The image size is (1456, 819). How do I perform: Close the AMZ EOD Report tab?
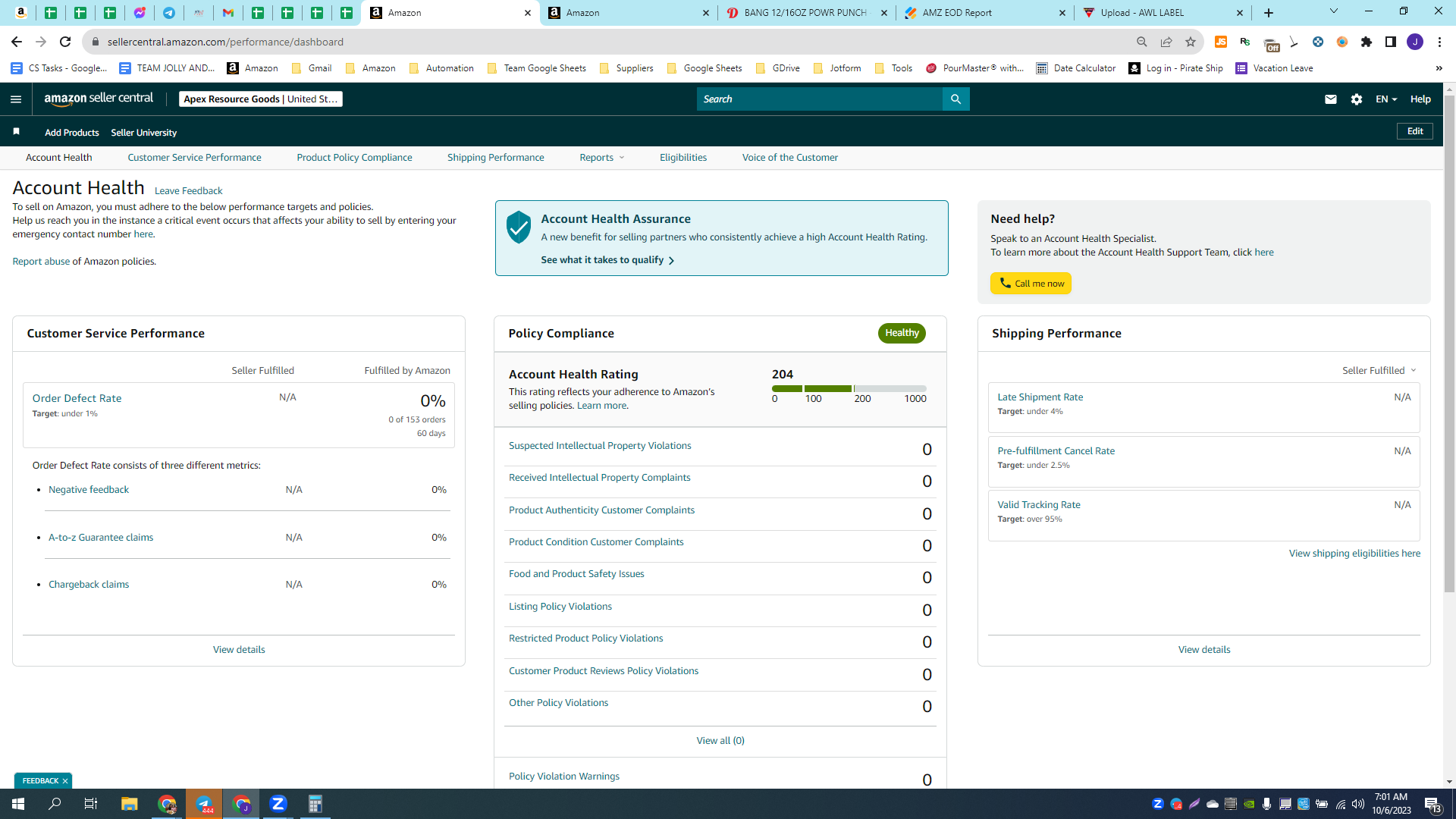1062,13
